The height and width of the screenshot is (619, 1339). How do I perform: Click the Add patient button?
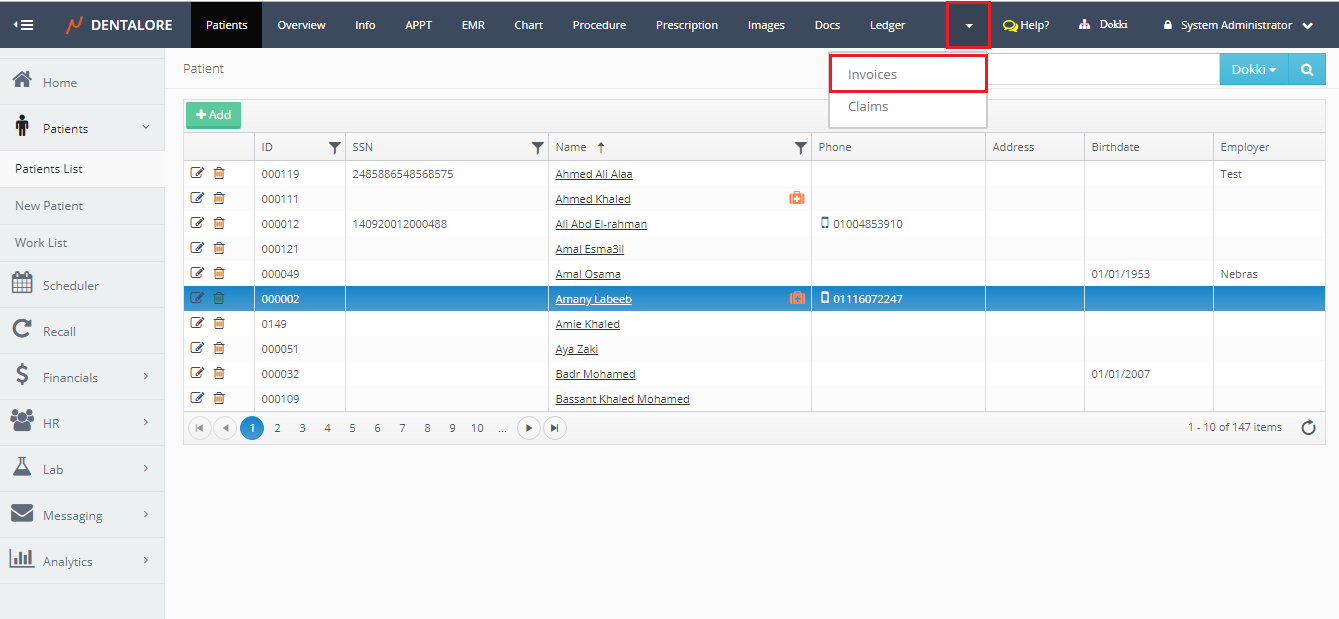[213, 115]
